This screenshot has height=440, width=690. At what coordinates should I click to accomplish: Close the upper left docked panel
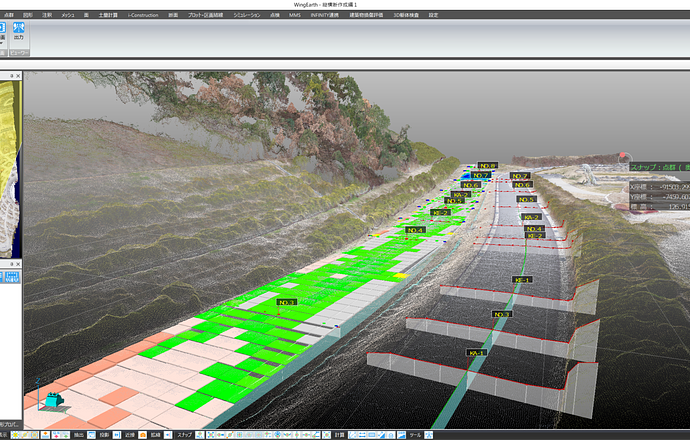[x=20, y=76]
